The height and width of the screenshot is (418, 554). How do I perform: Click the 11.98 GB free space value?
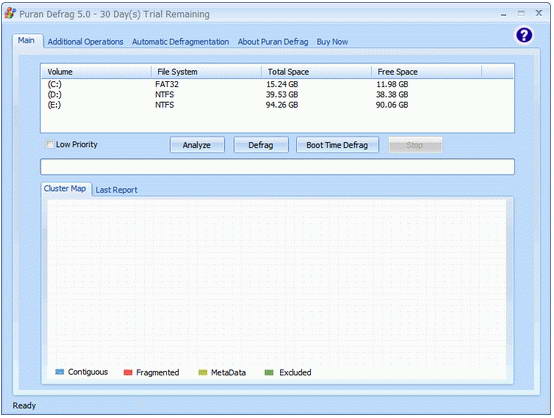point(392,84)
